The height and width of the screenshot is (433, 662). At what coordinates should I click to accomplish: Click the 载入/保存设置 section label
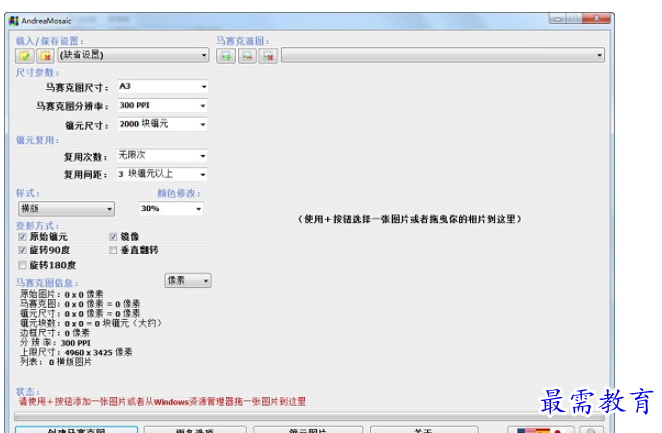click(50, 41)
